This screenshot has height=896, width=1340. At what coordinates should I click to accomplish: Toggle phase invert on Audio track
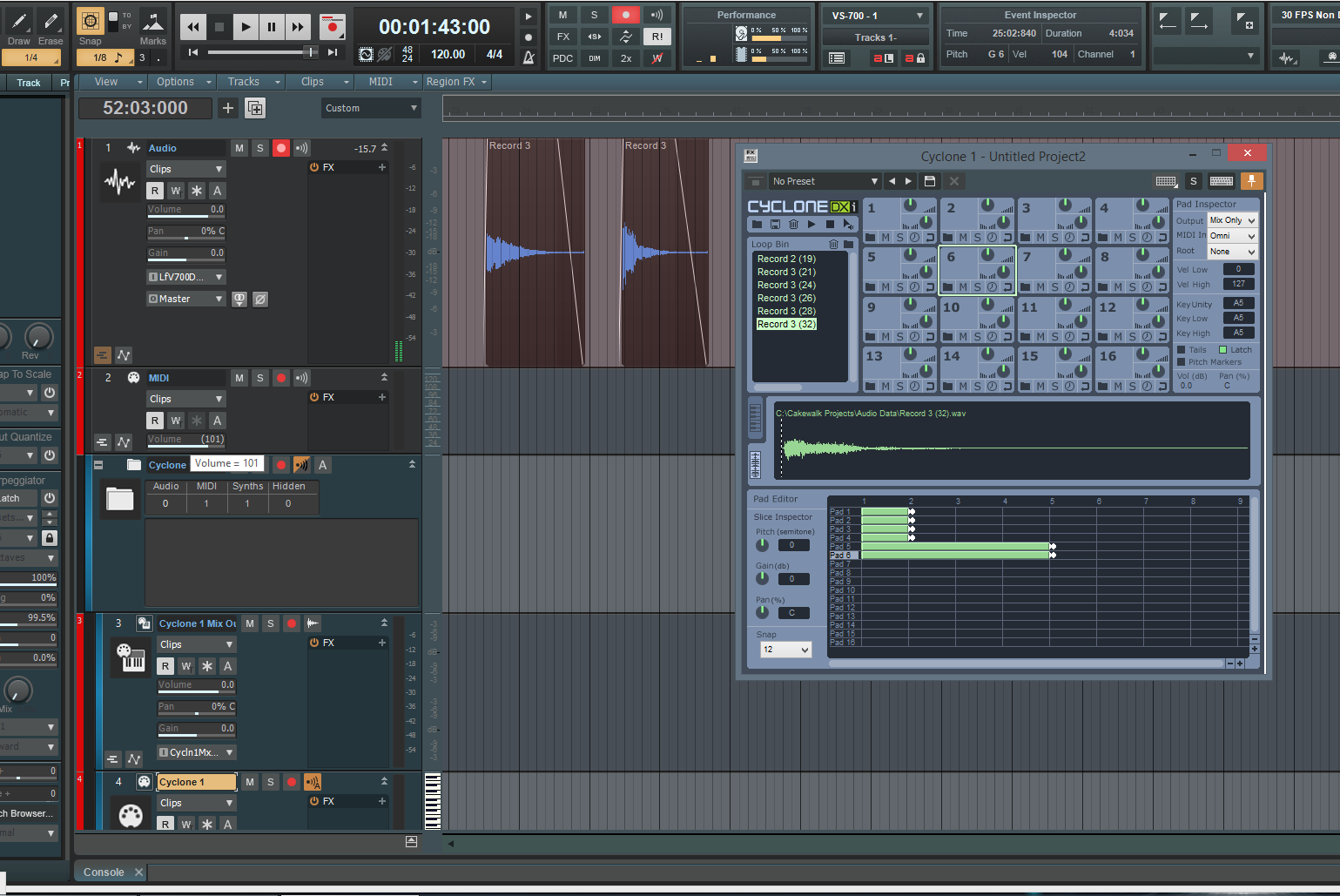(x=260, y=299)
